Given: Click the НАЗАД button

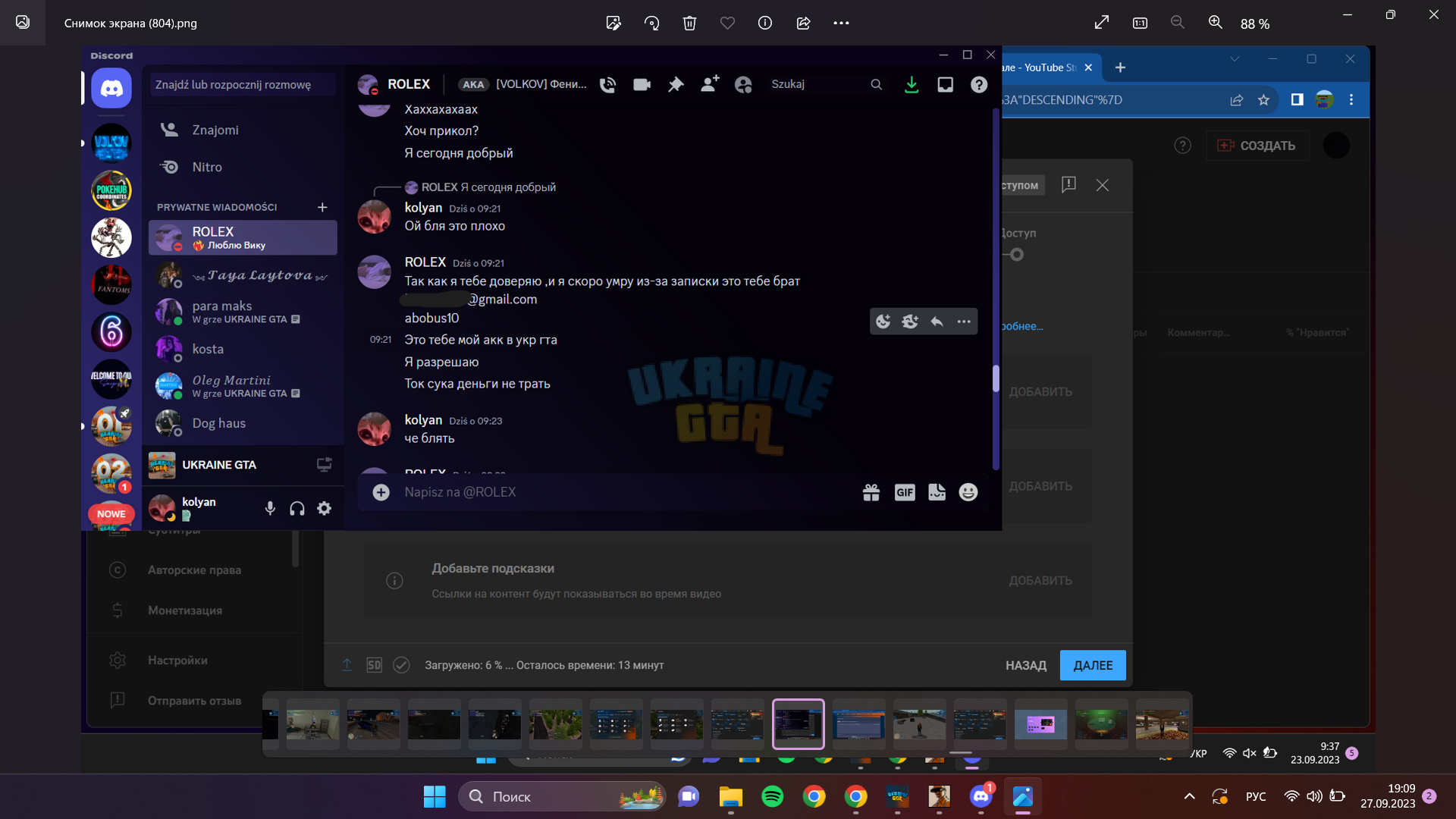Looking at the screenshot, I should pos(1026,665).
